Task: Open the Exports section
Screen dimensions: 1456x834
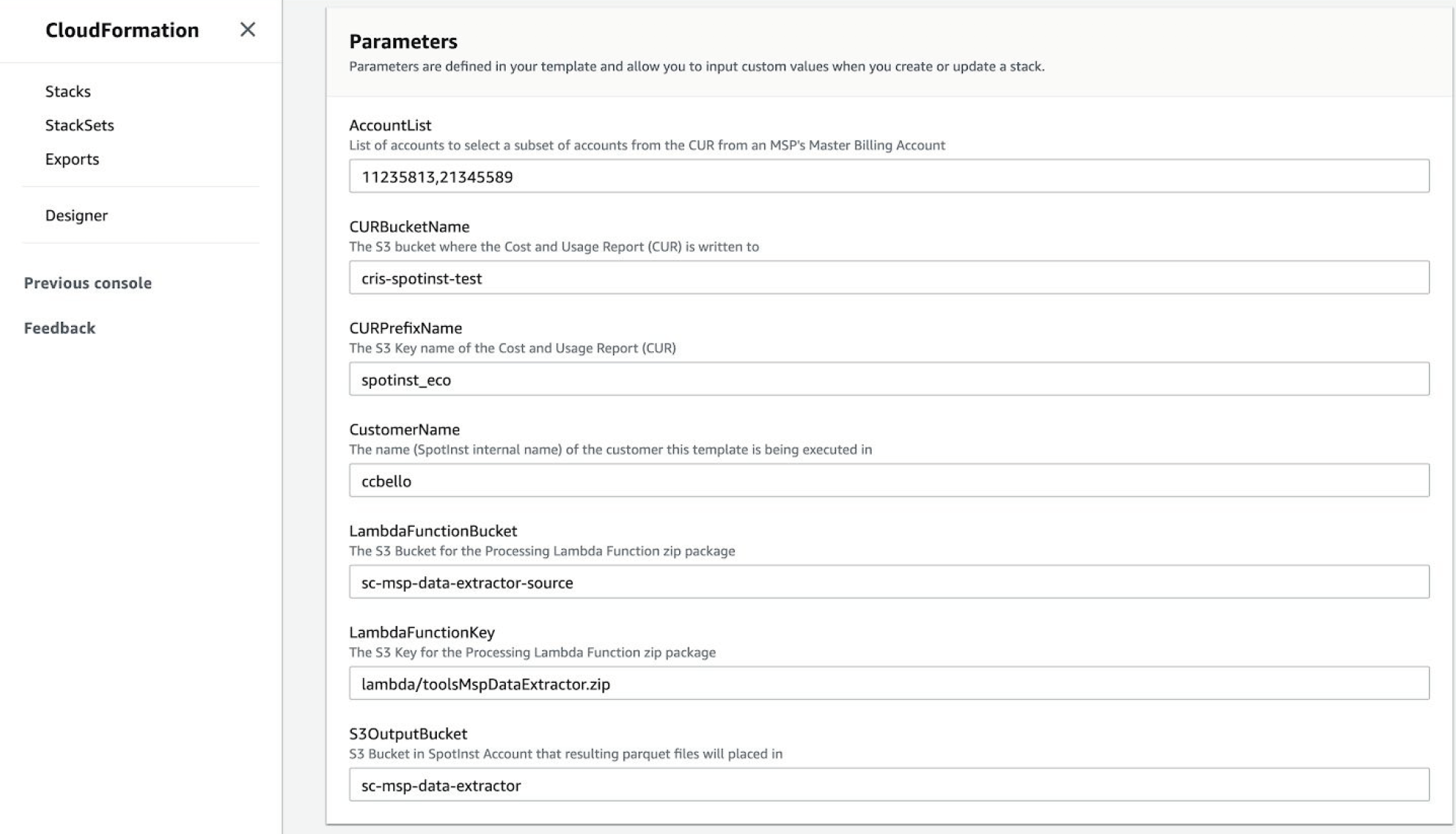Action: coord(72,159)
